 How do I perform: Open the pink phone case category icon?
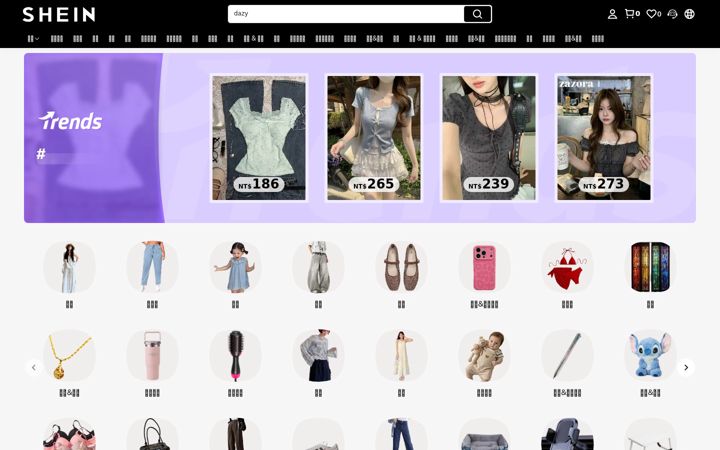[484, 267]
